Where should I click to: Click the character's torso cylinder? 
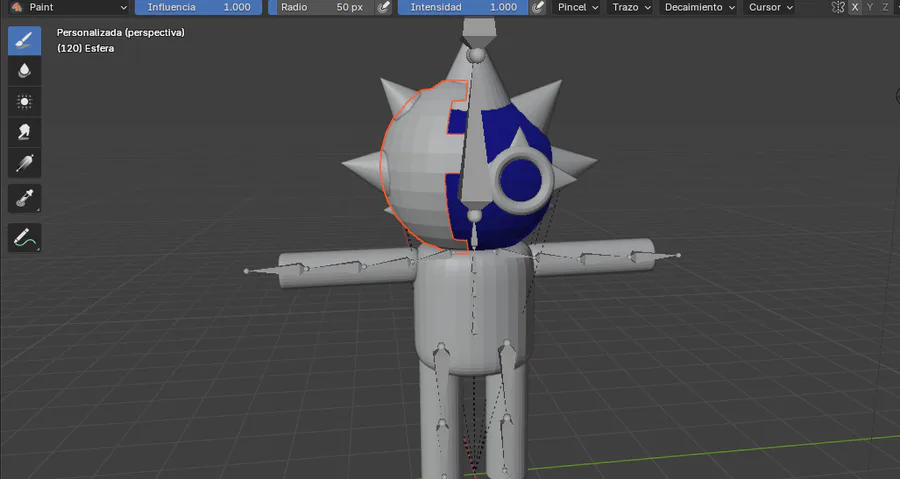click(472, 310)
